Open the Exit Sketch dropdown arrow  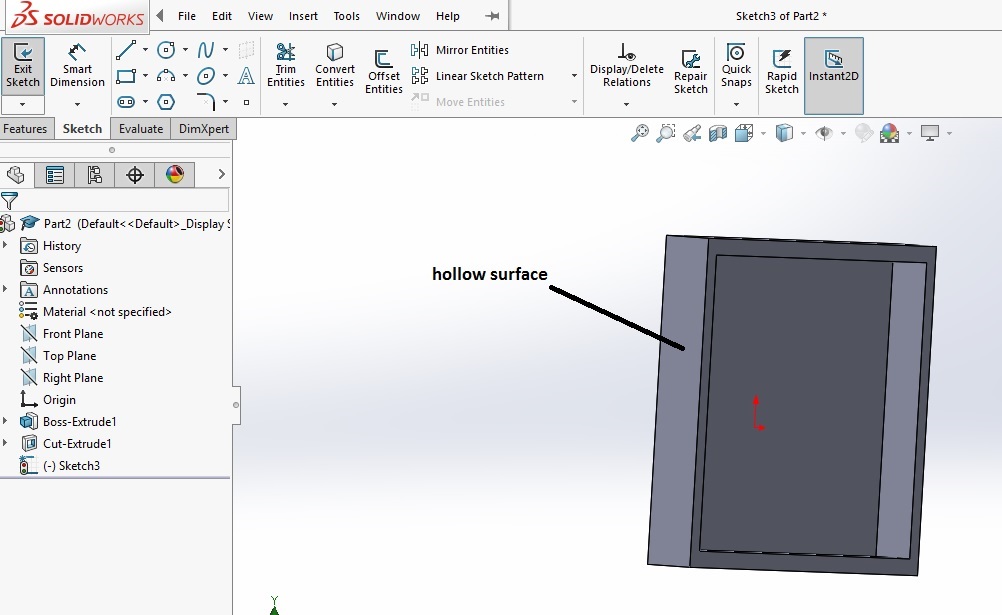coord(22,104)
